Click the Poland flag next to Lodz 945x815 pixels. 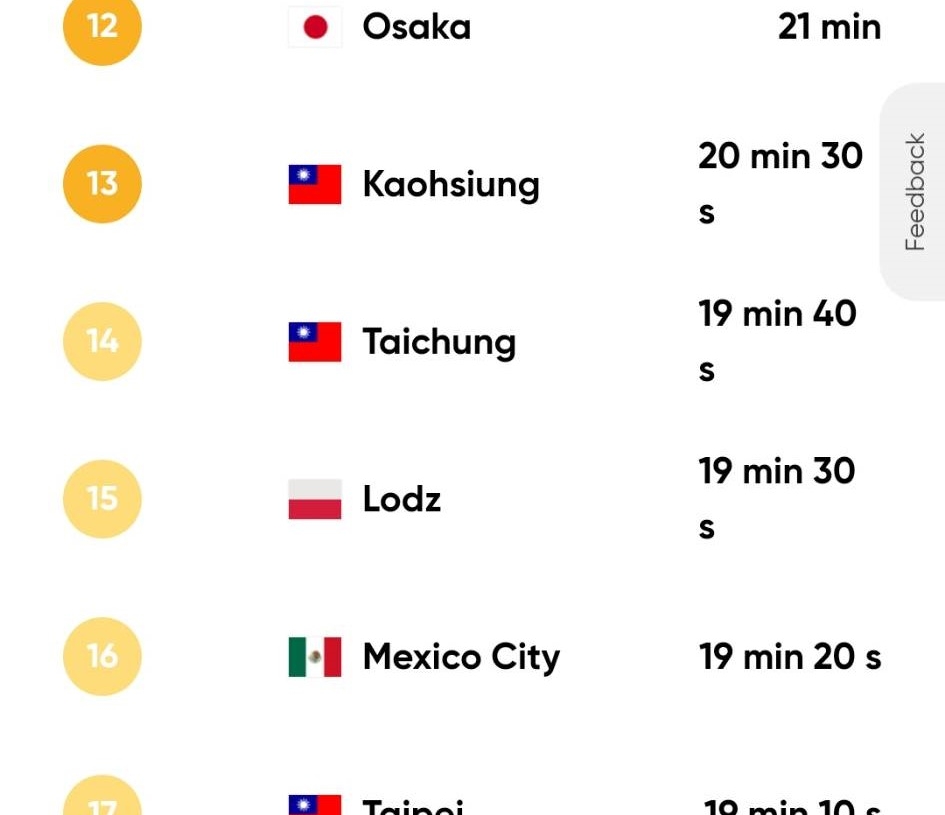point(315,499)
